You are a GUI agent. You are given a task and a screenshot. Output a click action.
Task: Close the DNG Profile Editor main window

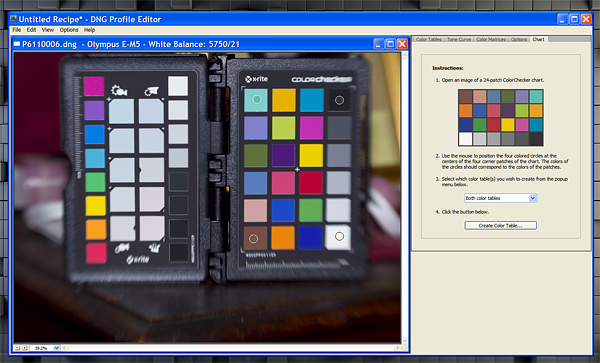tap(586, 19)
